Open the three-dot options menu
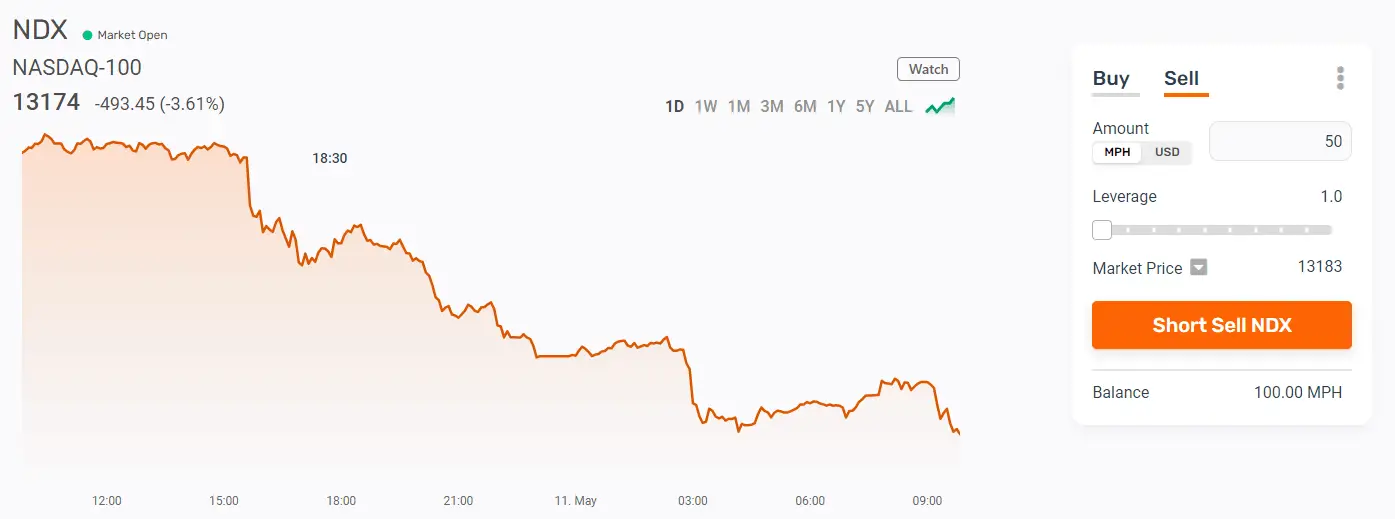Screen dimensions: 1395x519 coord(1340,78)
